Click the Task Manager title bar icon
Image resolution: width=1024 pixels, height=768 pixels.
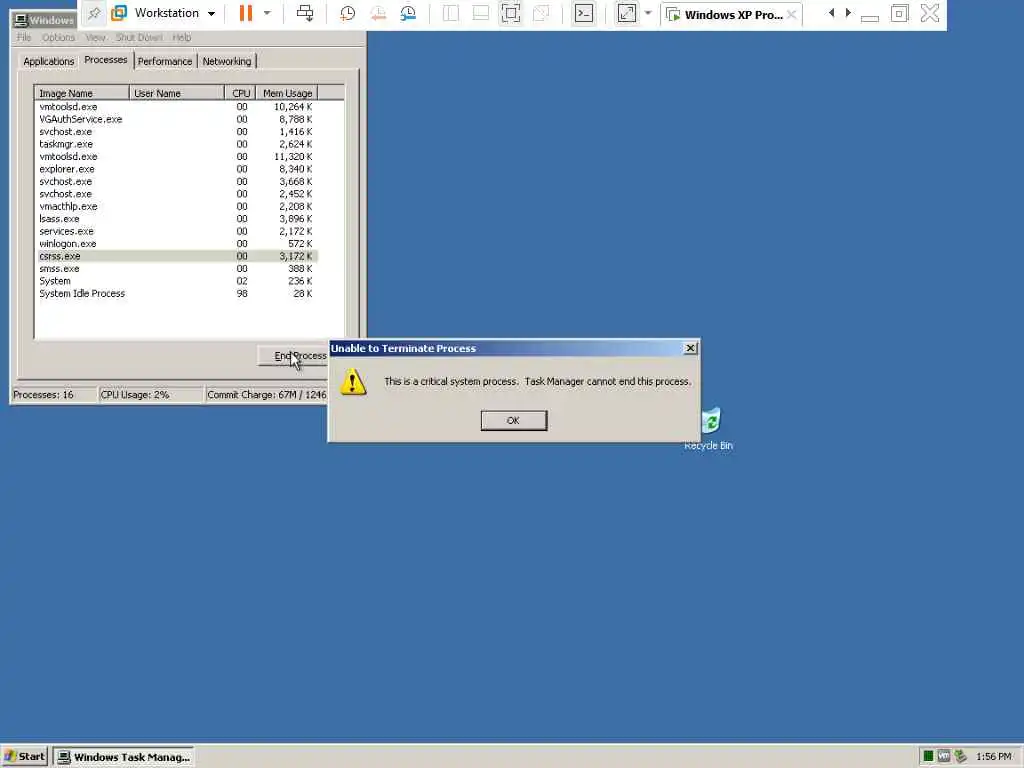21,20
